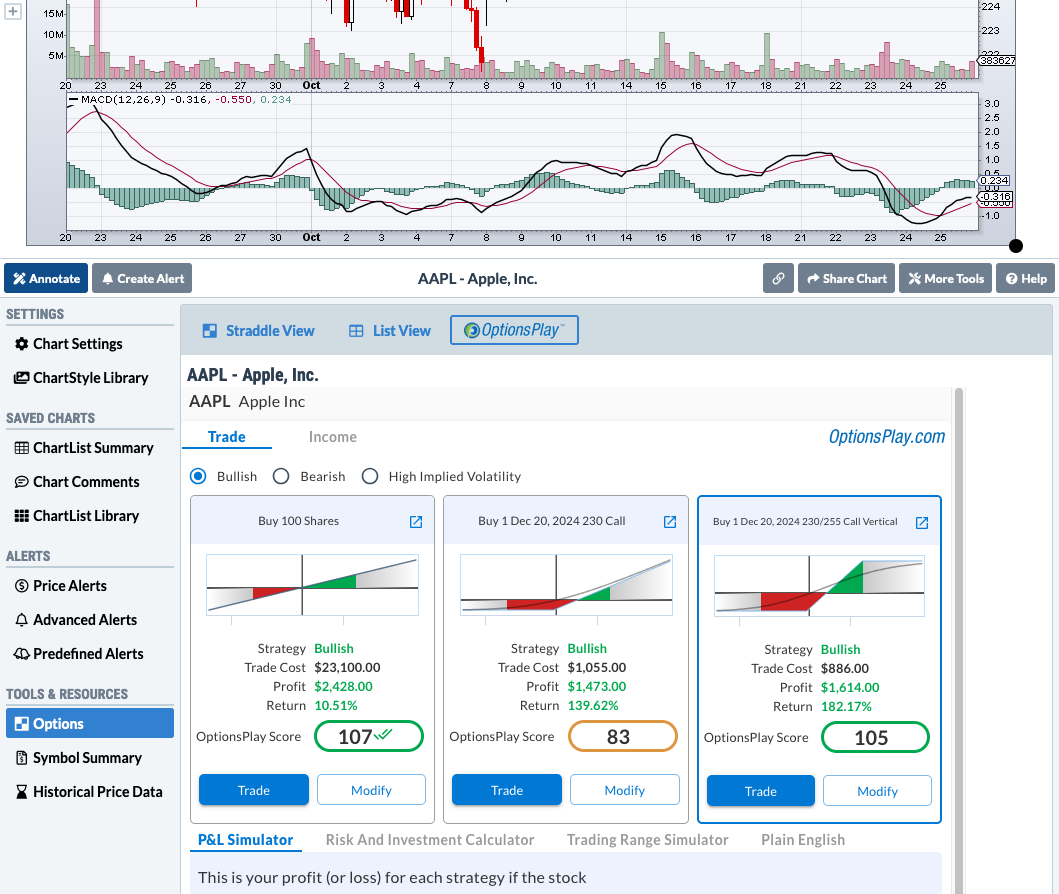This screenshot has width=1059, height=894.
Task: Click the 182.17% return value
Action: (x=846, y=706)
